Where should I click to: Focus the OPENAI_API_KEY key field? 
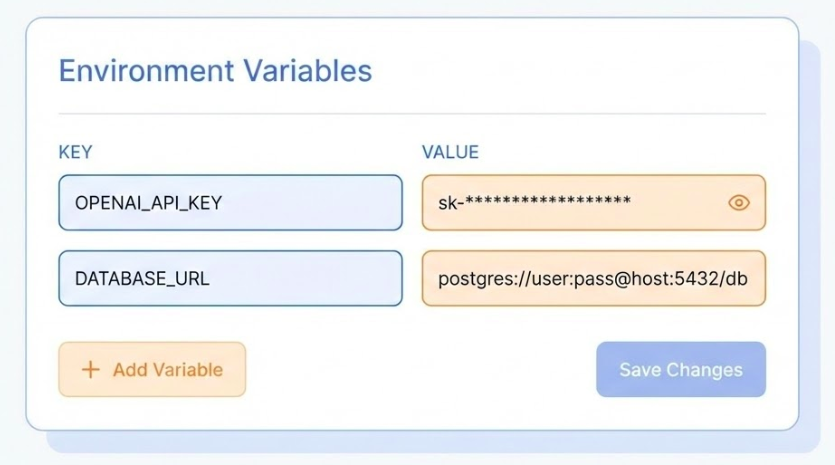pos(230,203)
